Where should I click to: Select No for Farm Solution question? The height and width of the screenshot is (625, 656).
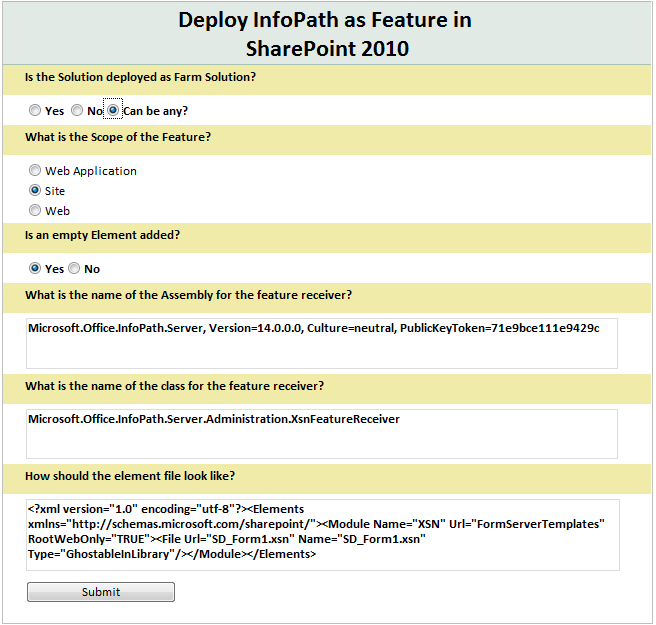(77, 110)
